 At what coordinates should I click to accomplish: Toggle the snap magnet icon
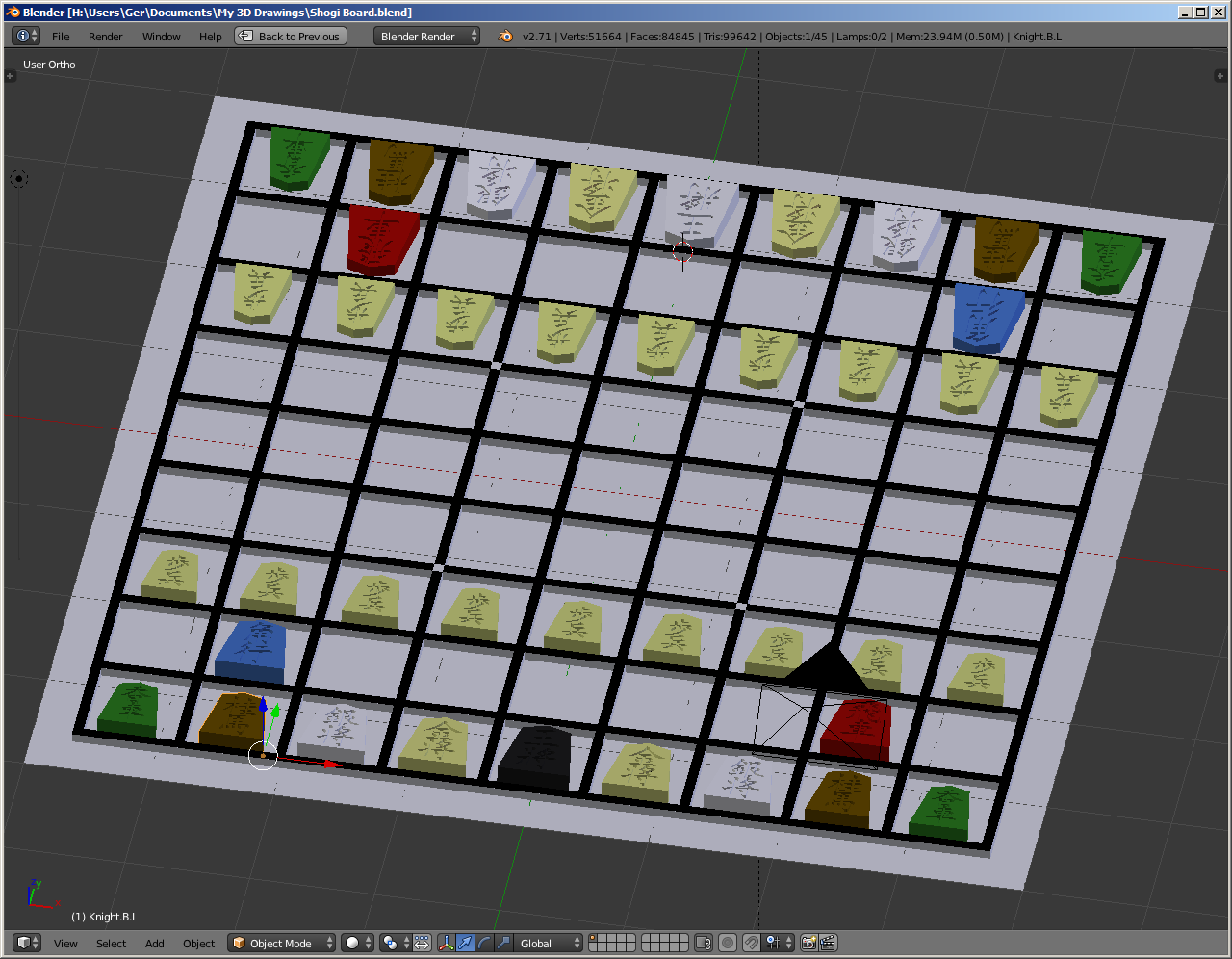(752, 943)
